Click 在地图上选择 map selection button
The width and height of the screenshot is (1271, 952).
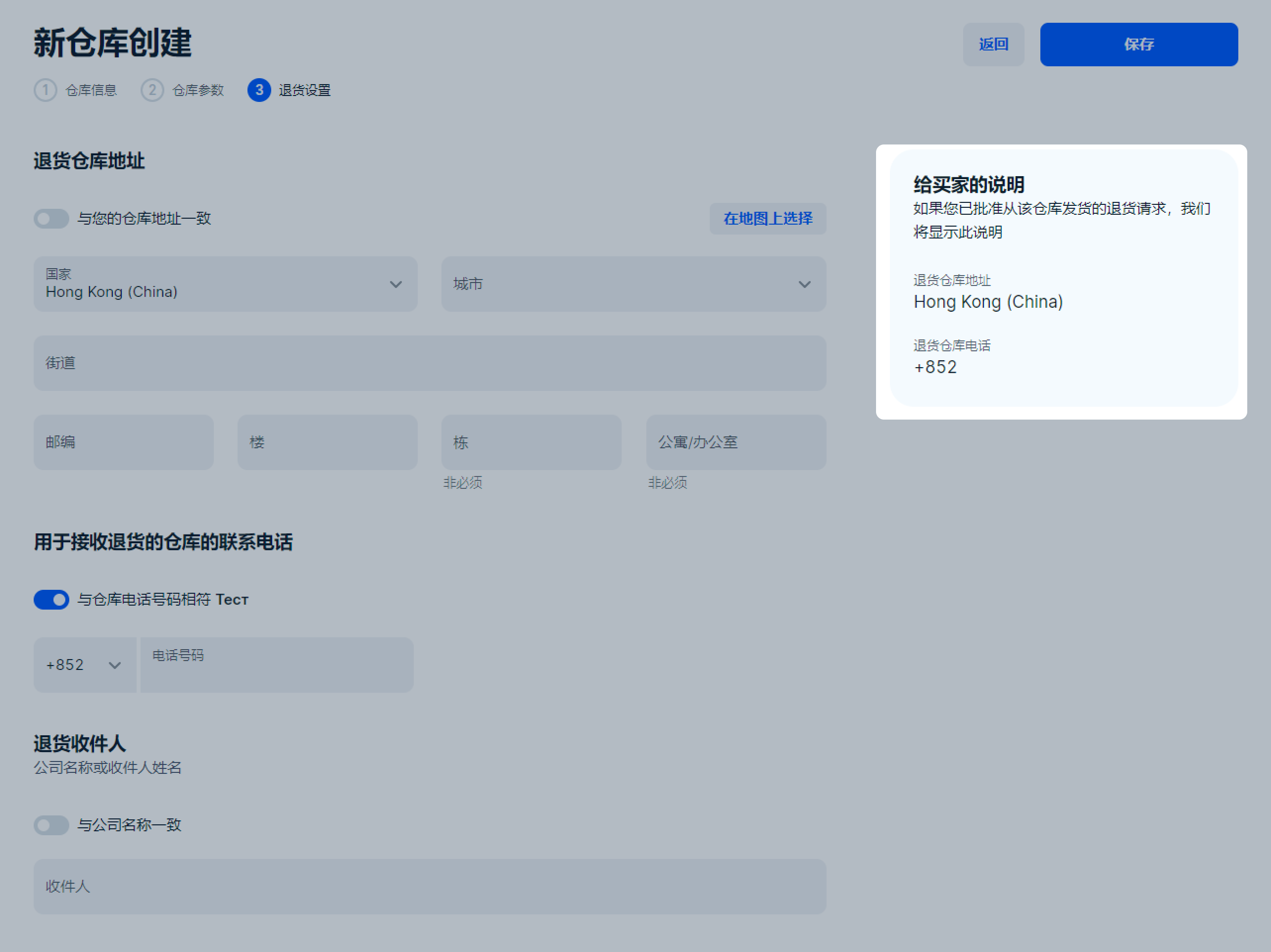point(768,219)
